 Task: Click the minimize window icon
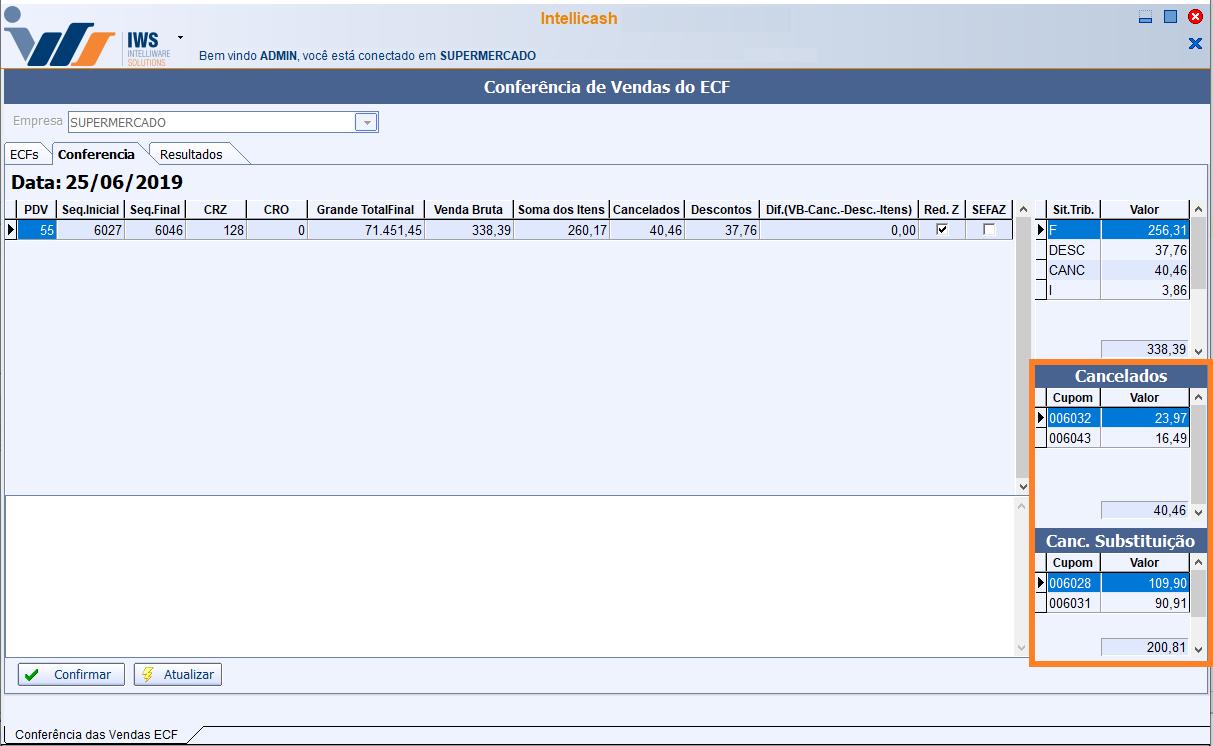[x=1146, y=17]
